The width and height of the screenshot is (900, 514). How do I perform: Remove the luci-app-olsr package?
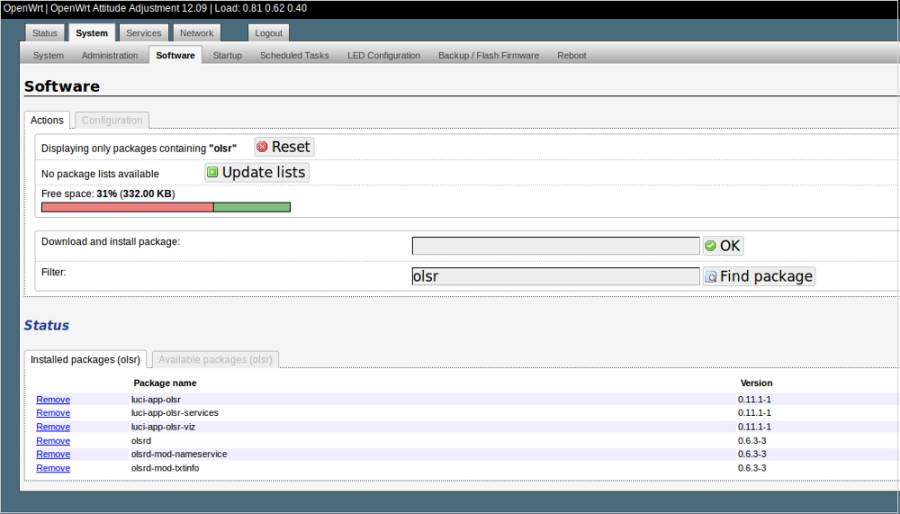[53, 399]
